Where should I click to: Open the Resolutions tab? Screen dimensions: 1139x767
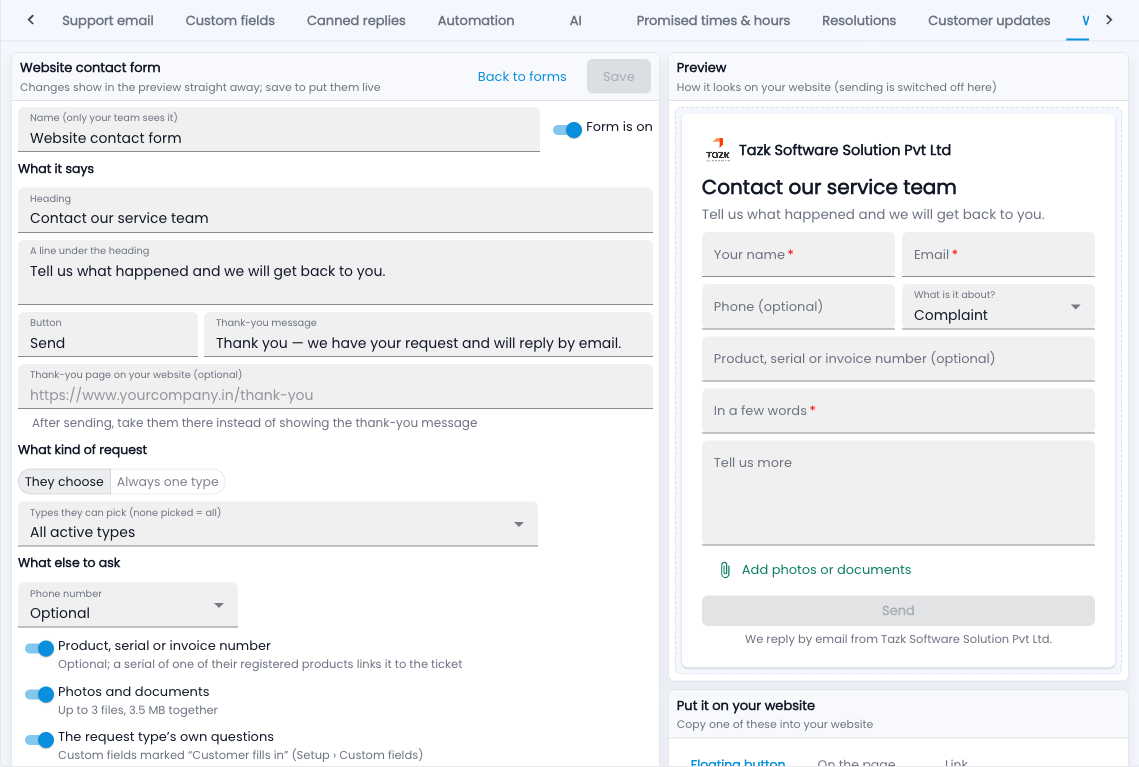coord(859,20)
